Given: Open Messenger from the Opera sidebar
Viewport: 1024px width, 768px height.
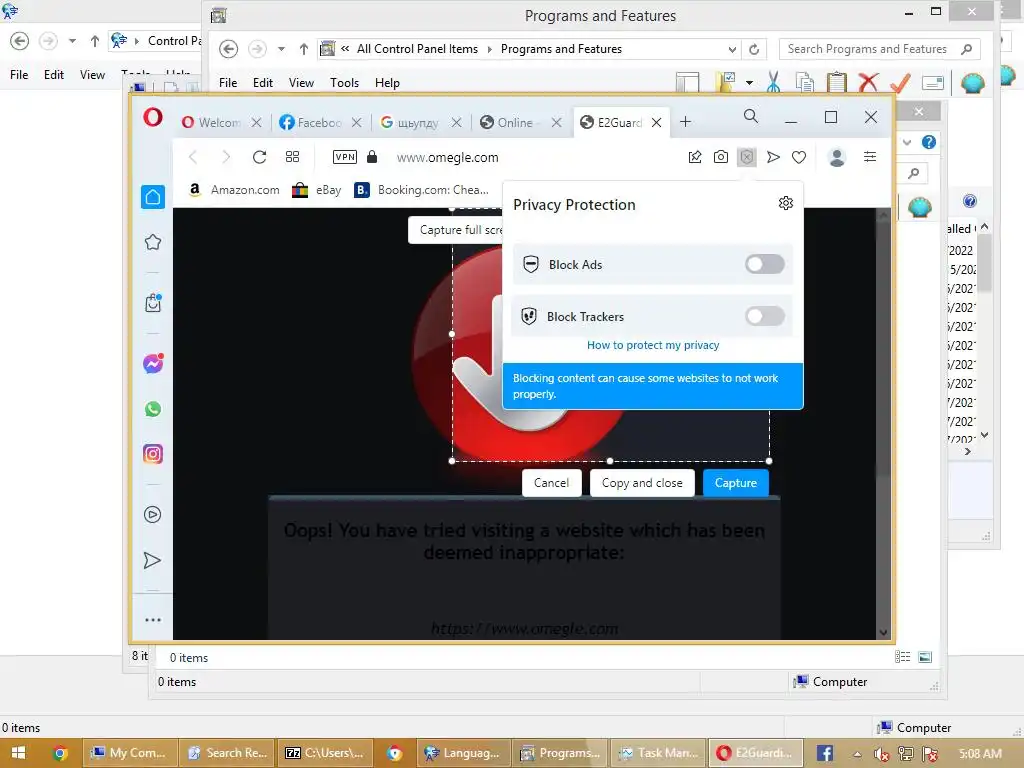Looking at the screenshot, I should click(x=153, y=363).
